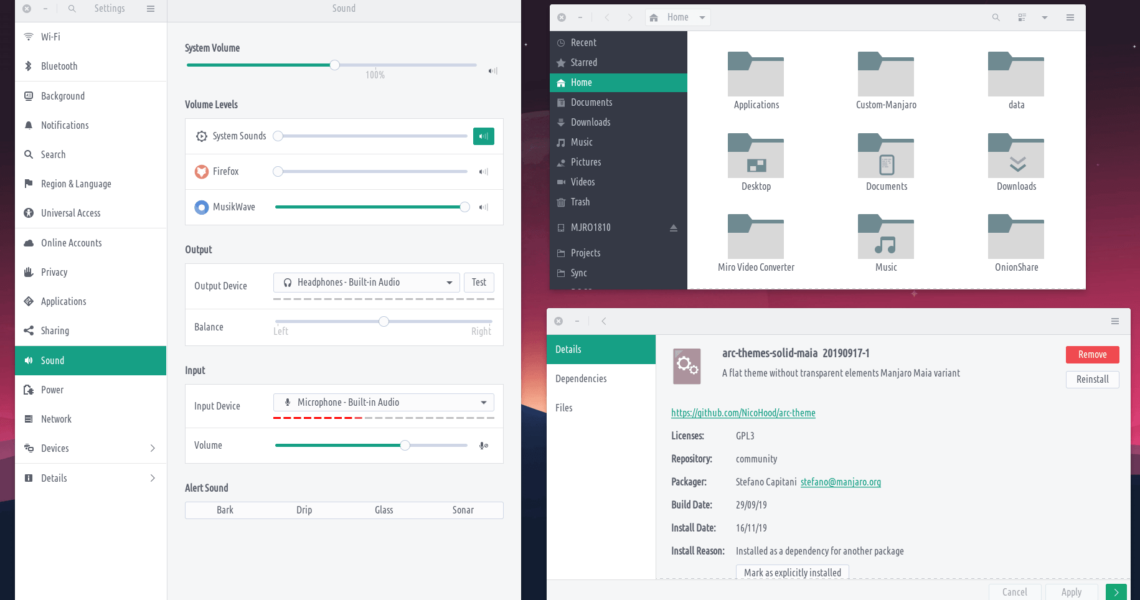The height and width of the screenshot is (600, 1140).
Task: Open the Input Device dropdown
Action: coord(383,403)
